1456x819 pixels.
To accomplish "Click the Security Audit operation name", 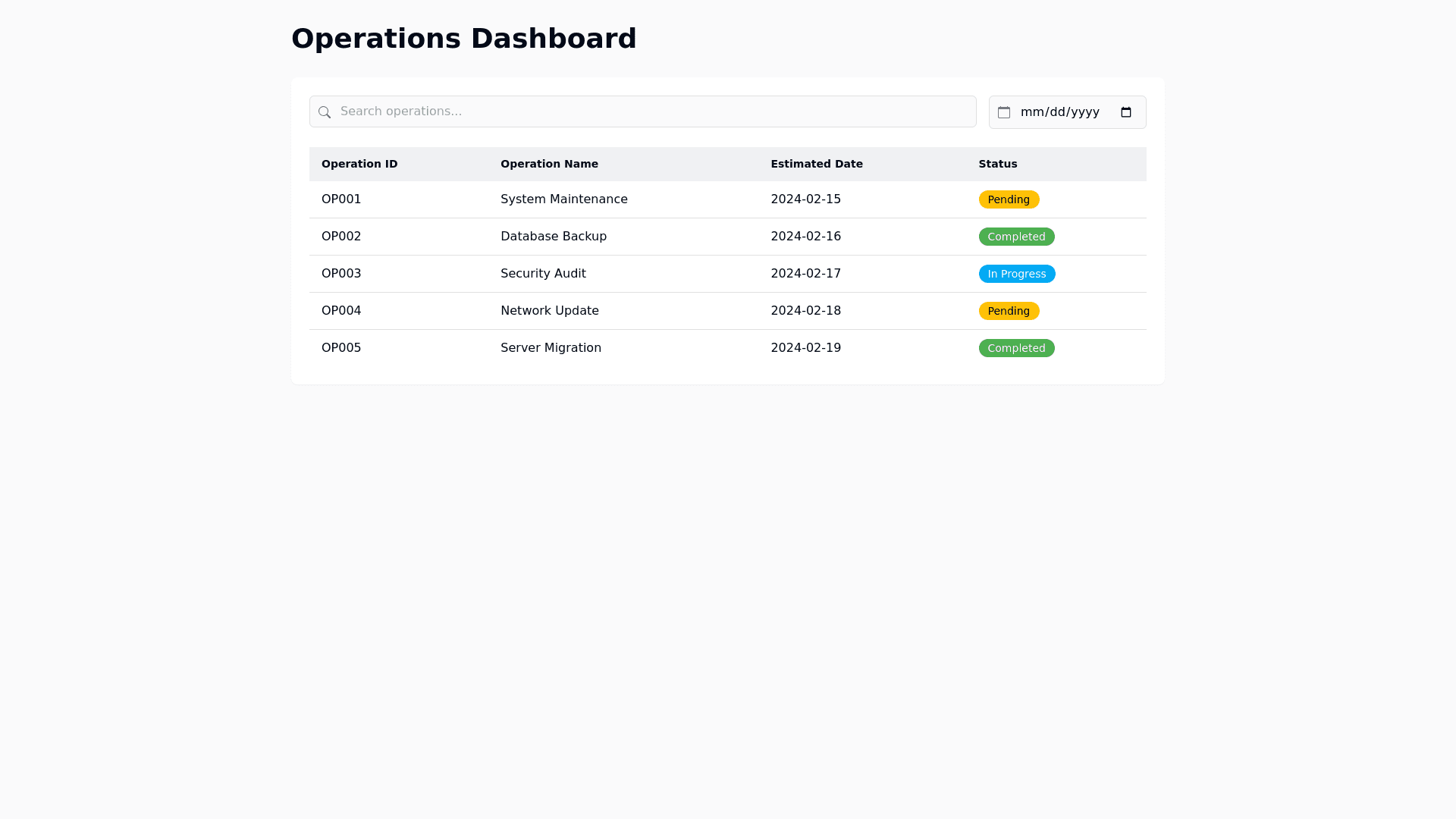I will point(543,274).
